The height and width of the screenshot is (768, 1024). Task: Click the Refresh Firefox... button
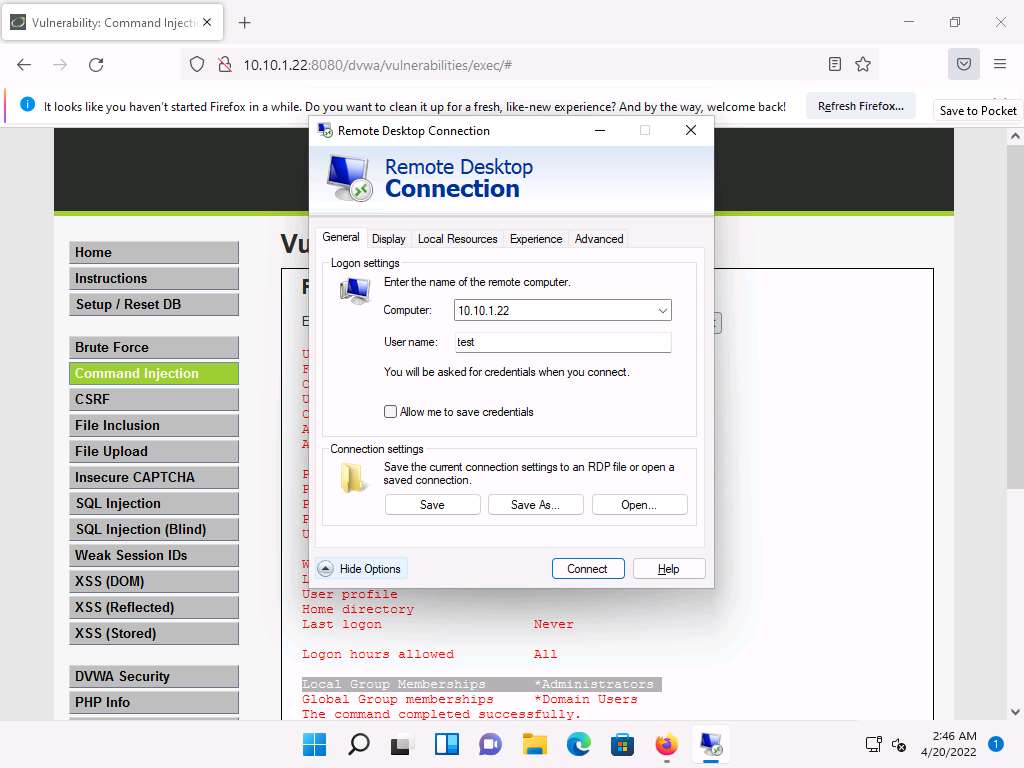(x=860, y=106)
